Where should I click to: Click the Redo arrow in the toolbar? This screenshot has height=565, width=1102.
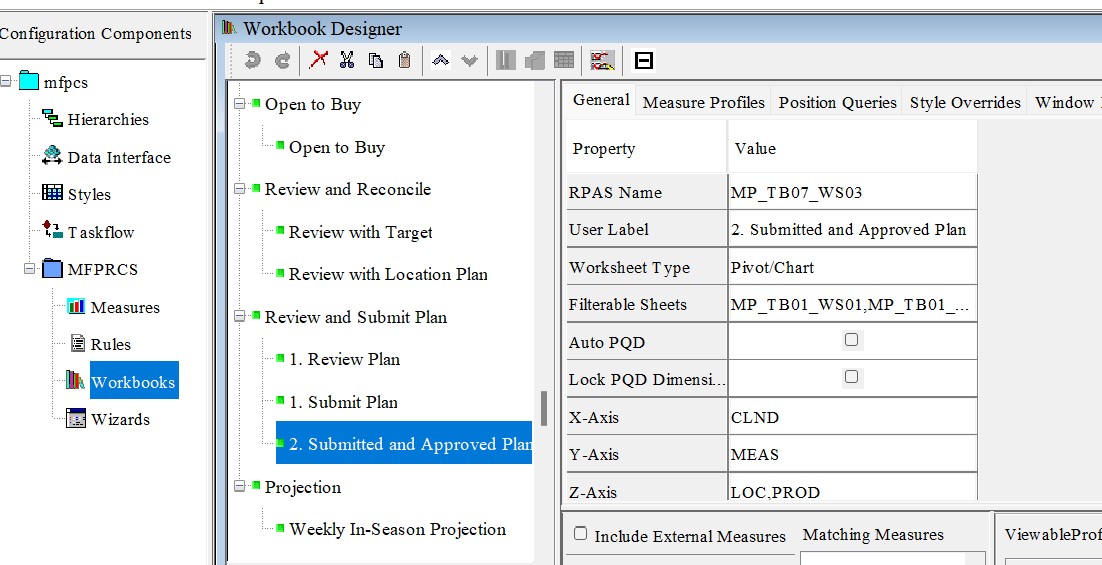tap(282, 60)
